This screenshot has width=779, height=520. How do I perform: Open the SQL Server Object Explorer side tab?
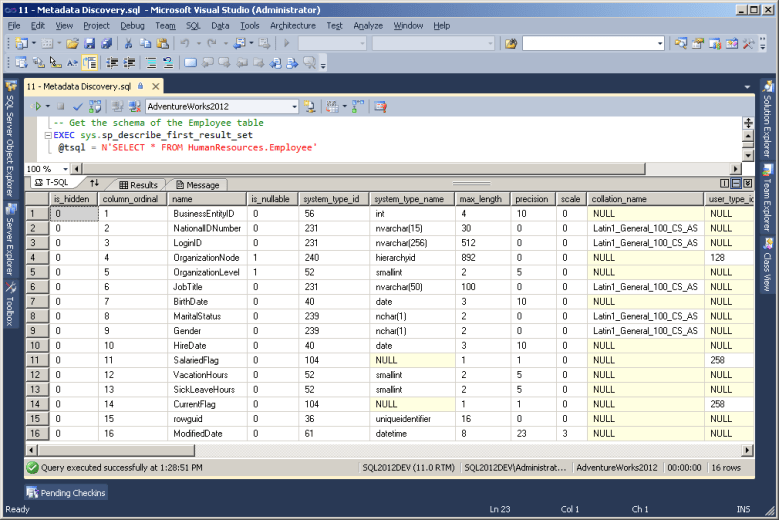pos(10,138)
